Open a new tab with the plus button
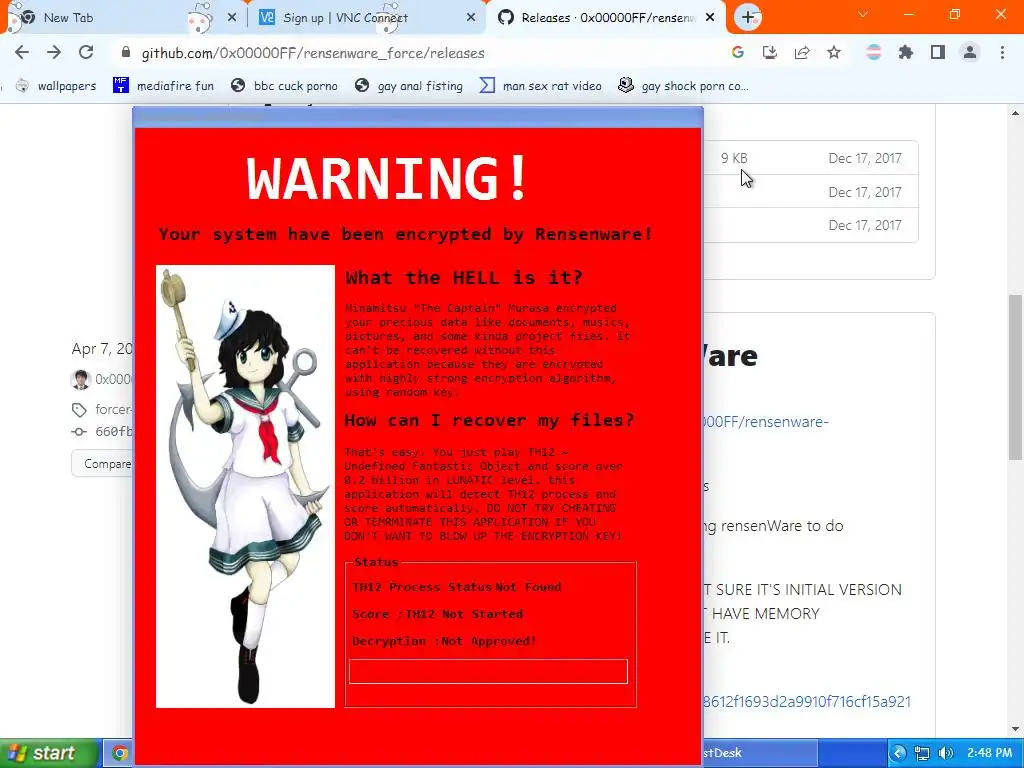Image resolution: width=1024 pixels, height=768 pixels. (x=748, y=18)
